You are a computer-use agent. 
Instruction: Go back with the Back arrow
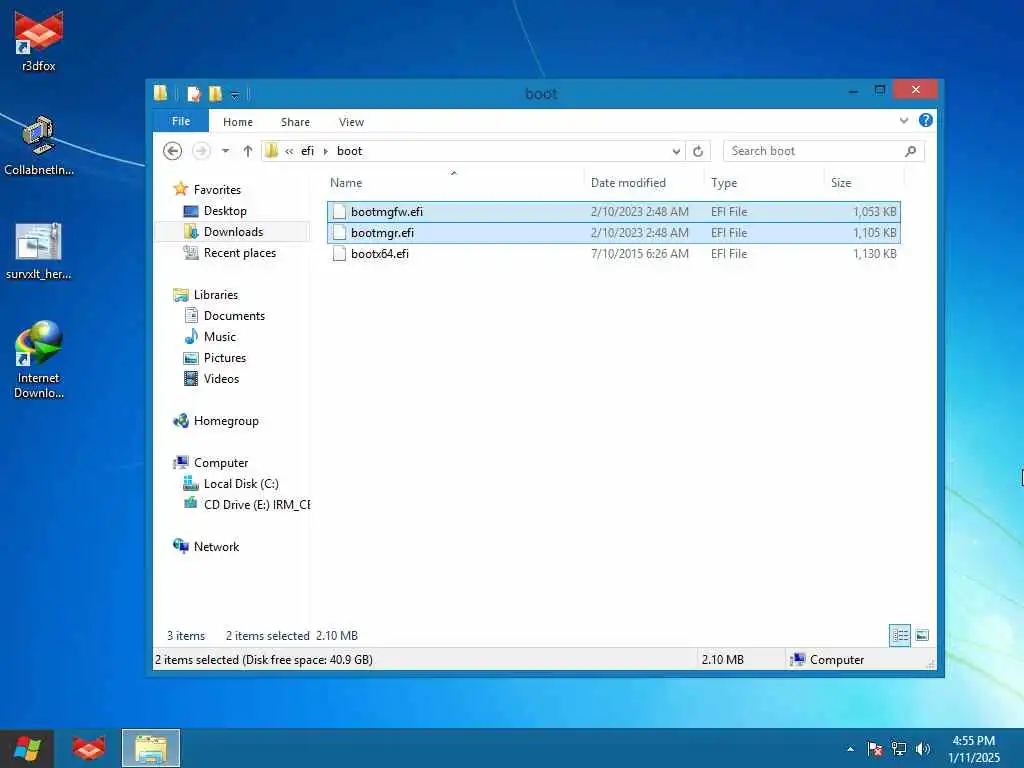172,151
